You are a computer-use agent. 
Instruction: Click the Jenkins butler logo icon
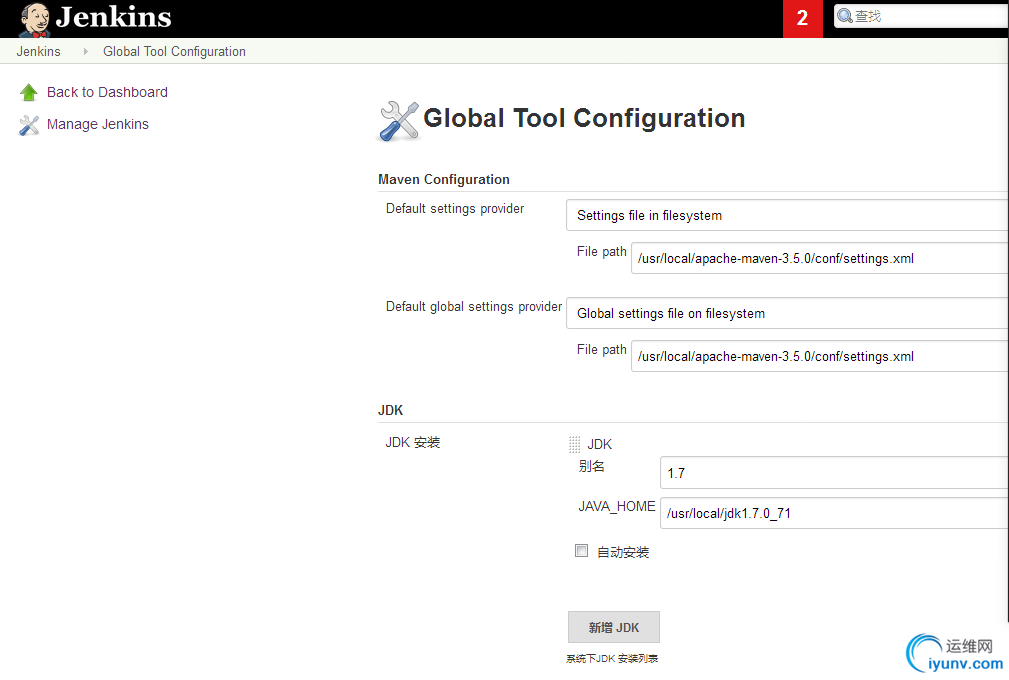point(35,19)
